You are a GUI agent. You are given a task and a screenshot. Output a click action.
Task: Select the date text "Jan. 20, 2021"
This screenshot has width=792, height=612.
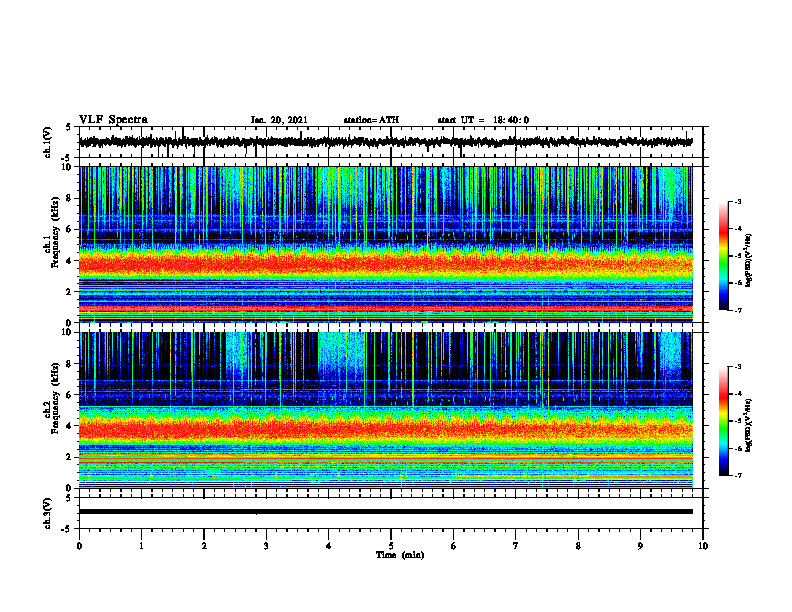(x=279, y=120)
